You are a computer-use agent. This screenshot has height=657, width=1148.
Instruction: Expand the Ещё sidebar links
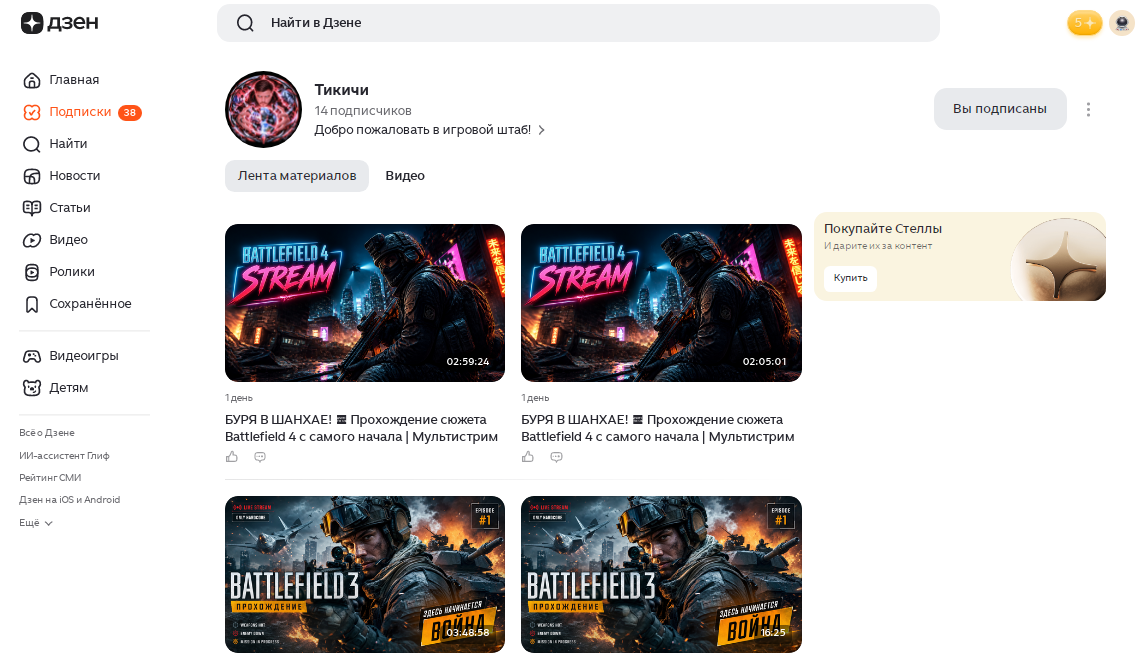click(36, 523)
